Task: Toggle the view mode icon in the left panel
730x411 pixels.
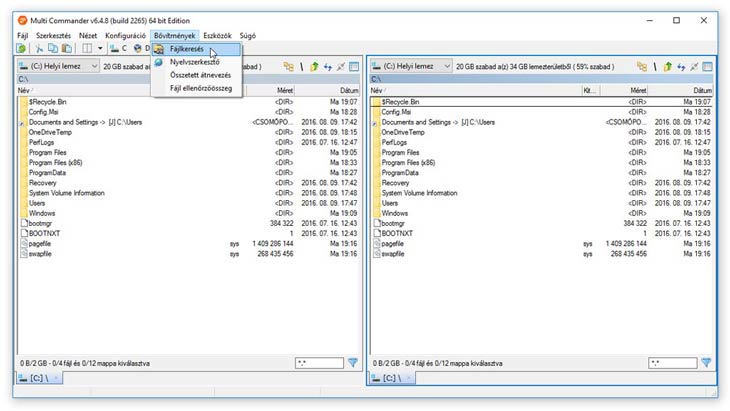Action: [354, 67]
